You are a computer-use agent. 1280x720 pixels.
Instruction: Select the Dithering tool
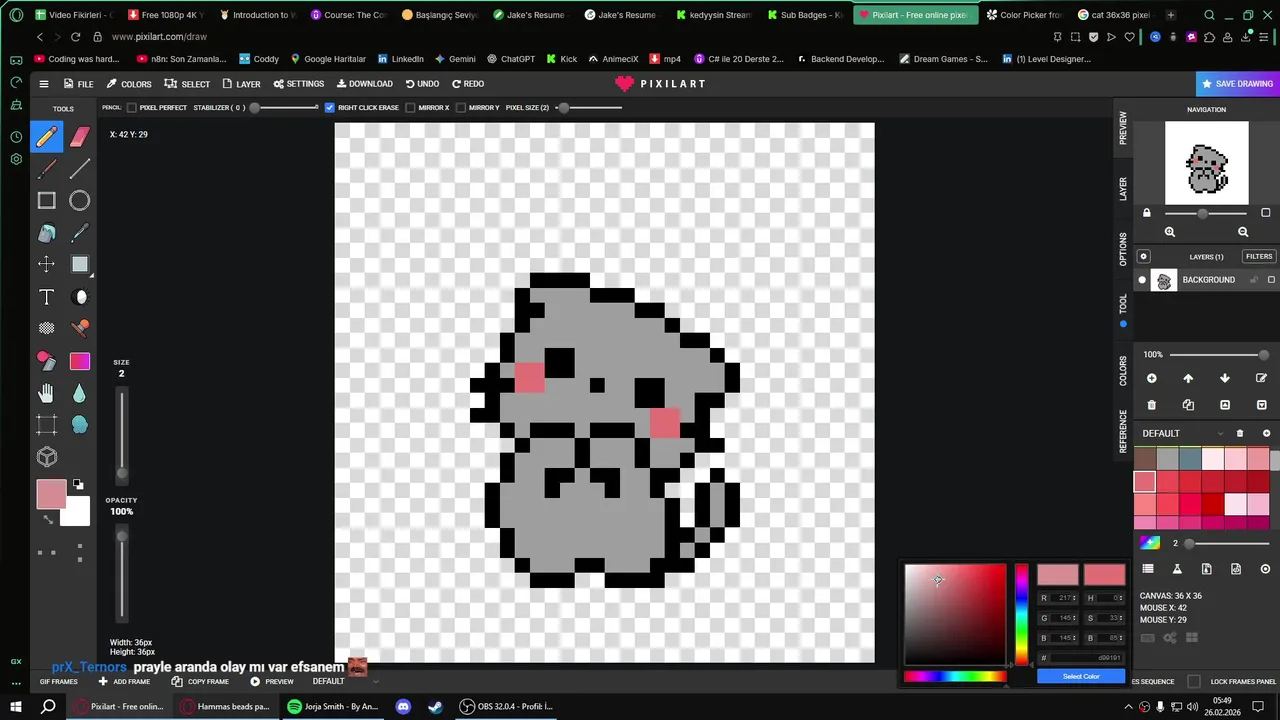coord(46,328)
